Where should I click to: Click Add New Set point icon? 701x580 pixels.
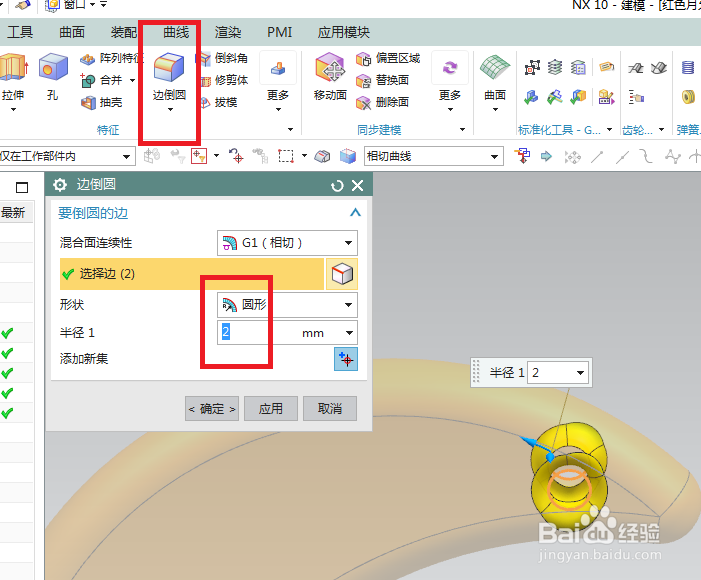[x=346, y=359]
